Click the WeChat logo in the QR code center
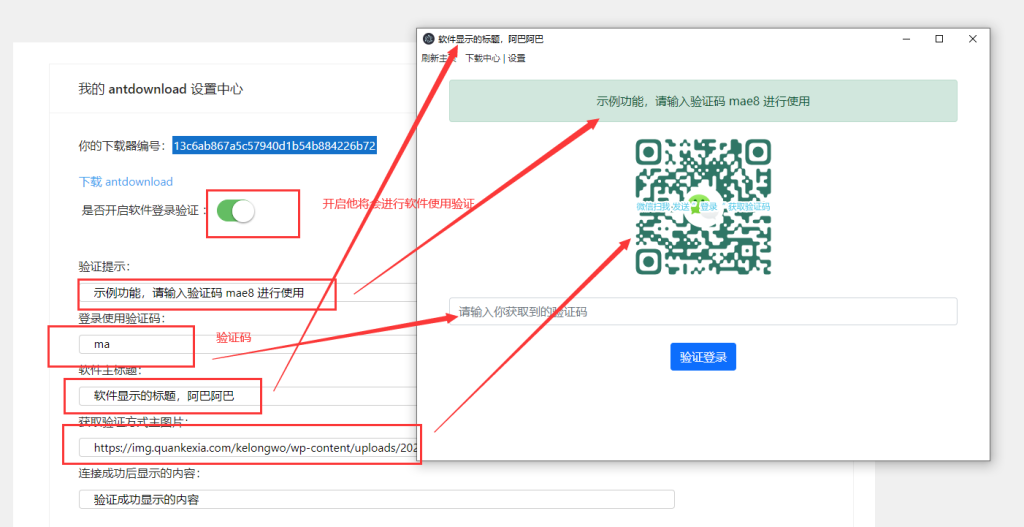 tap(703, 207)
